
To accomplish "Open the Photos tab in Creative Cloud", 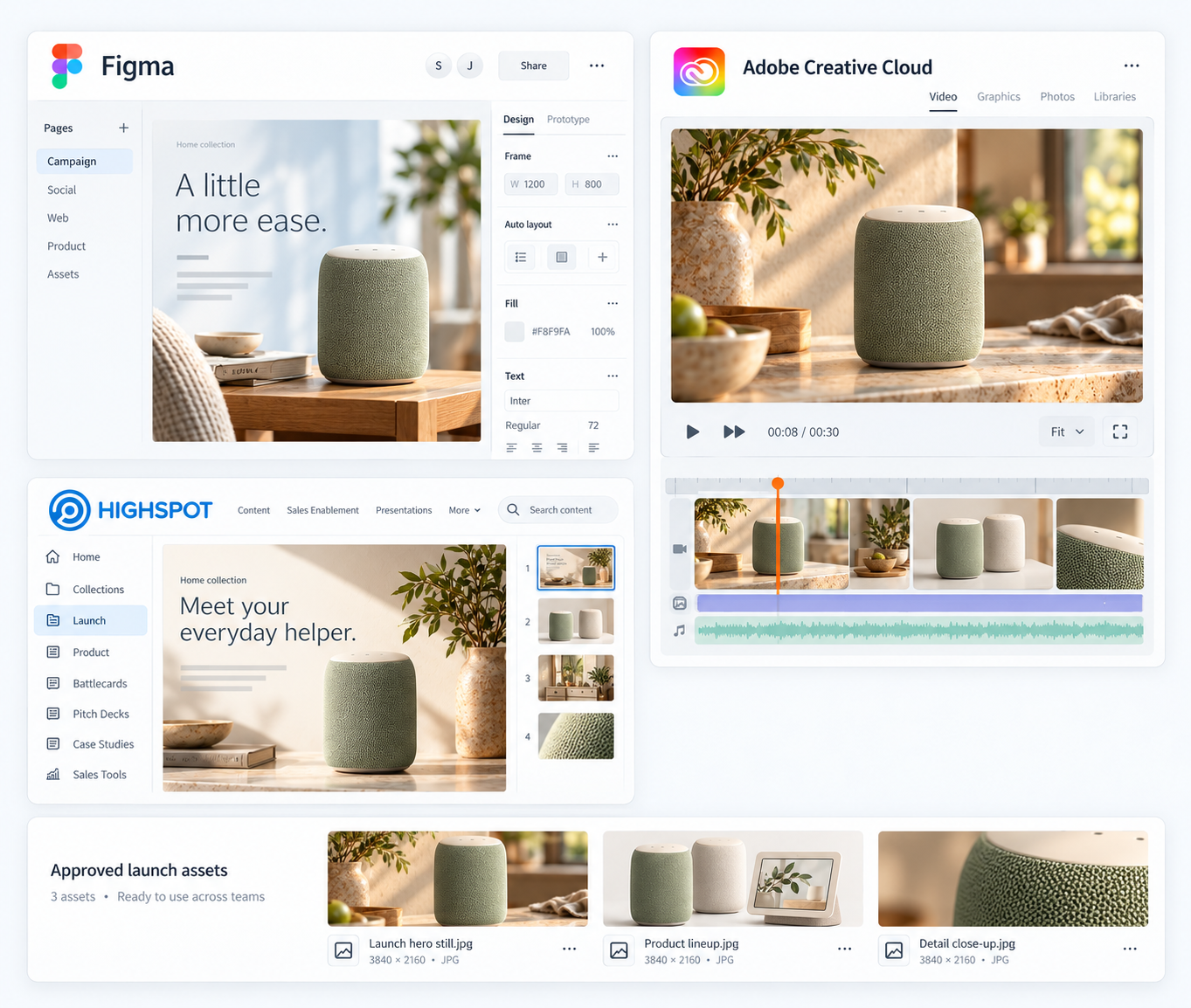I will coord(1057,97).
